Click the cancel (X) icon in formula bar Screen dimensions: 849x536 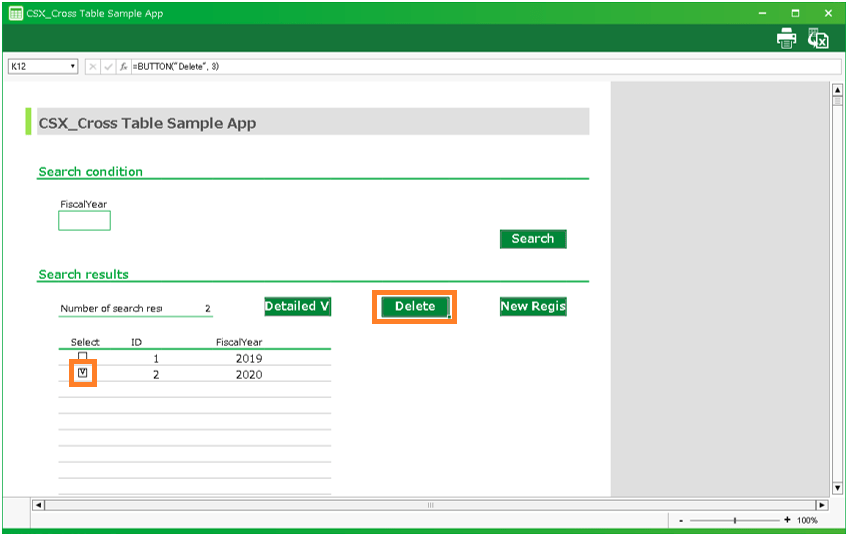93,66
